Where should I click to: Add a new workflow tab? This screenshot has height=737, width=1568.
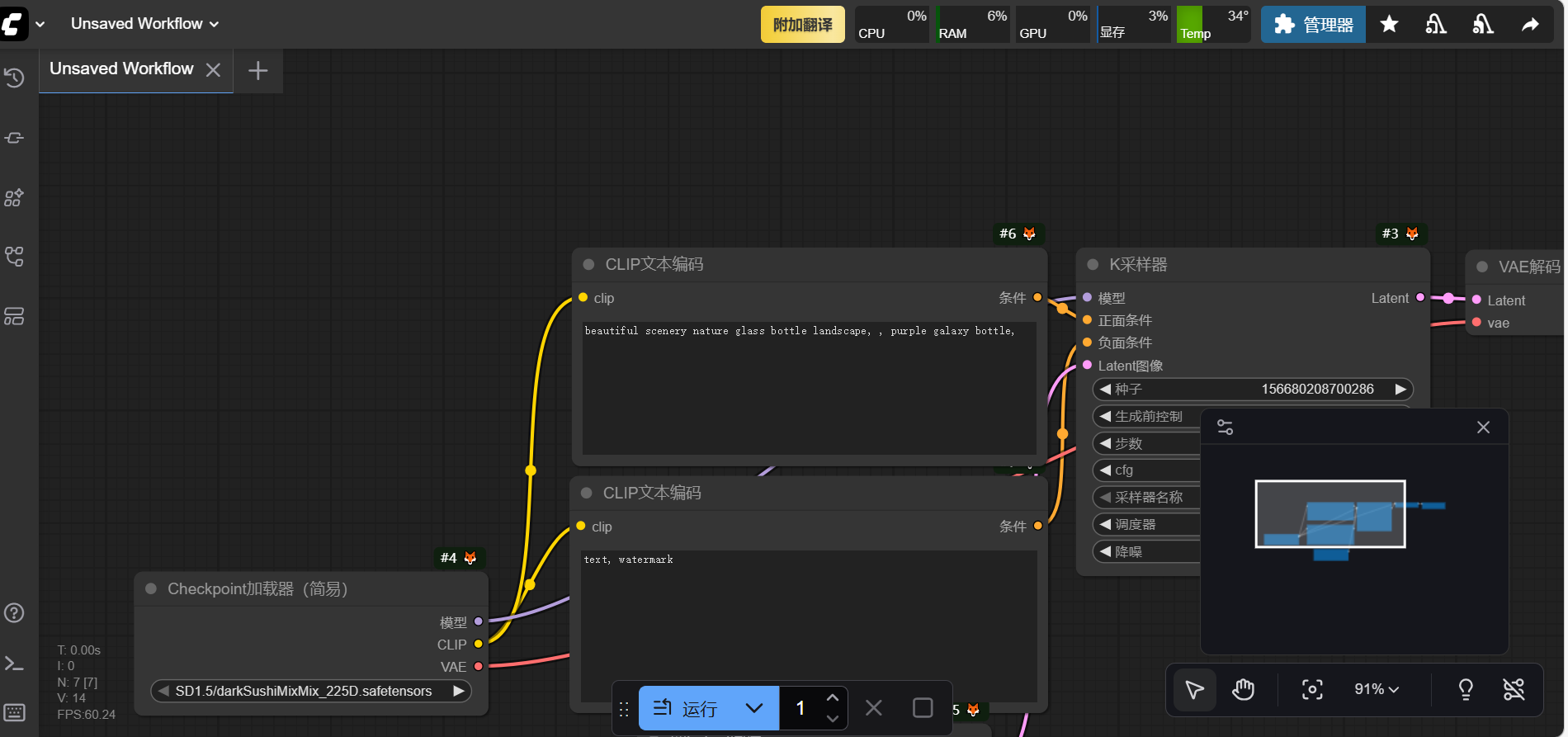[257, 71]
